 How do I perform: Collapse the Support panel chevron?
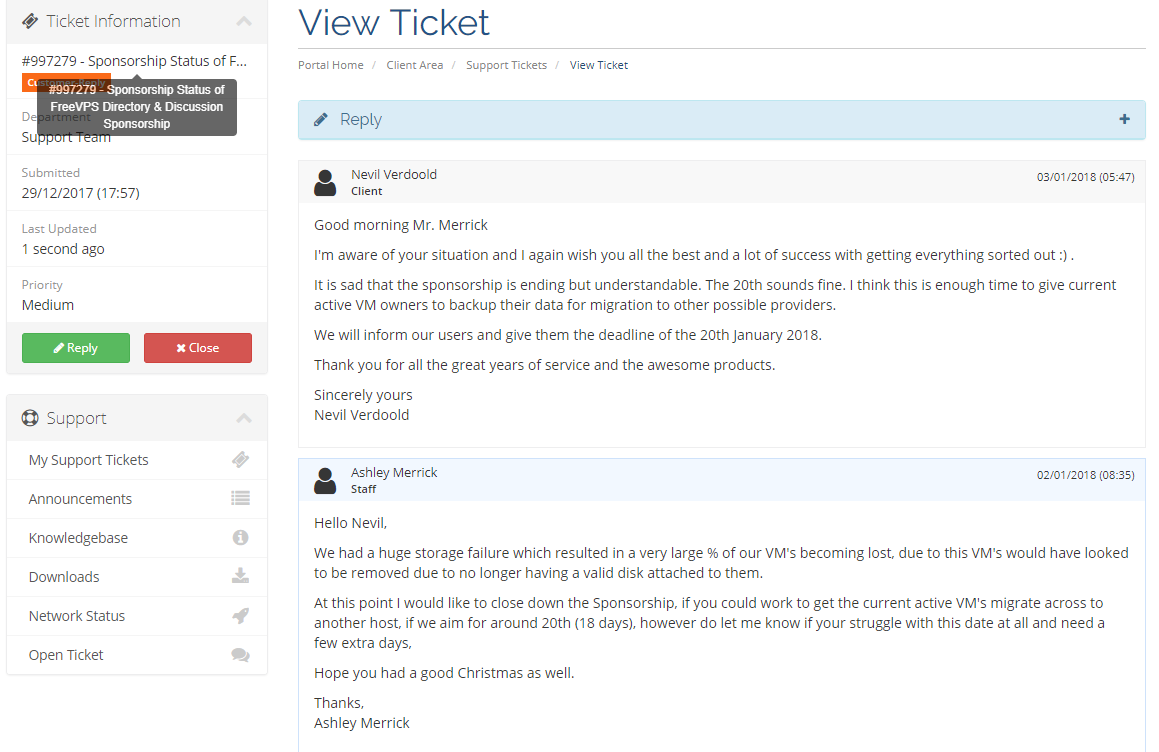(244, 419)
